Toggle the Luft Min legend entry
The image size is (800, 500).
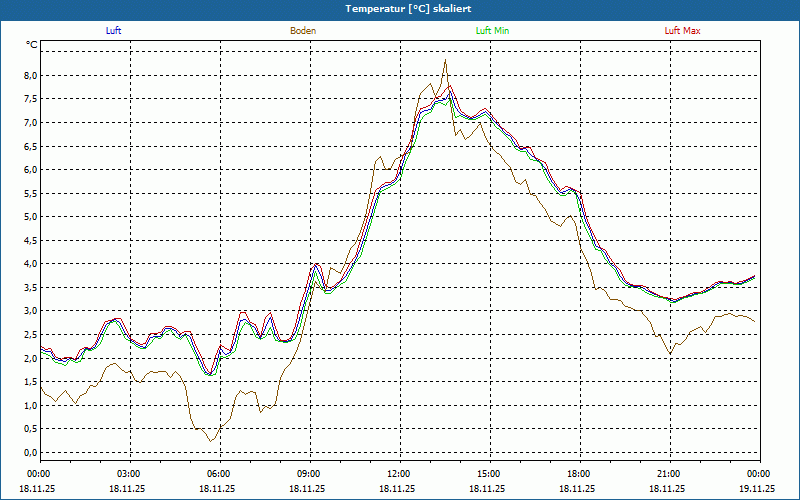point(492,31)
